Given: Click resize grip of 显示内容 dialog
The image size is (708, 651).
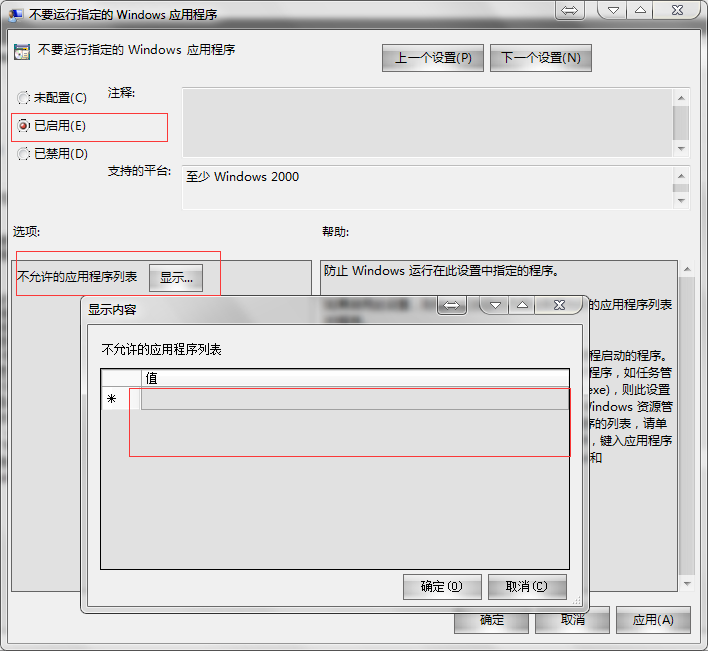Looking at the screenshot, I should pyautogui.click(x=577, y=601).
